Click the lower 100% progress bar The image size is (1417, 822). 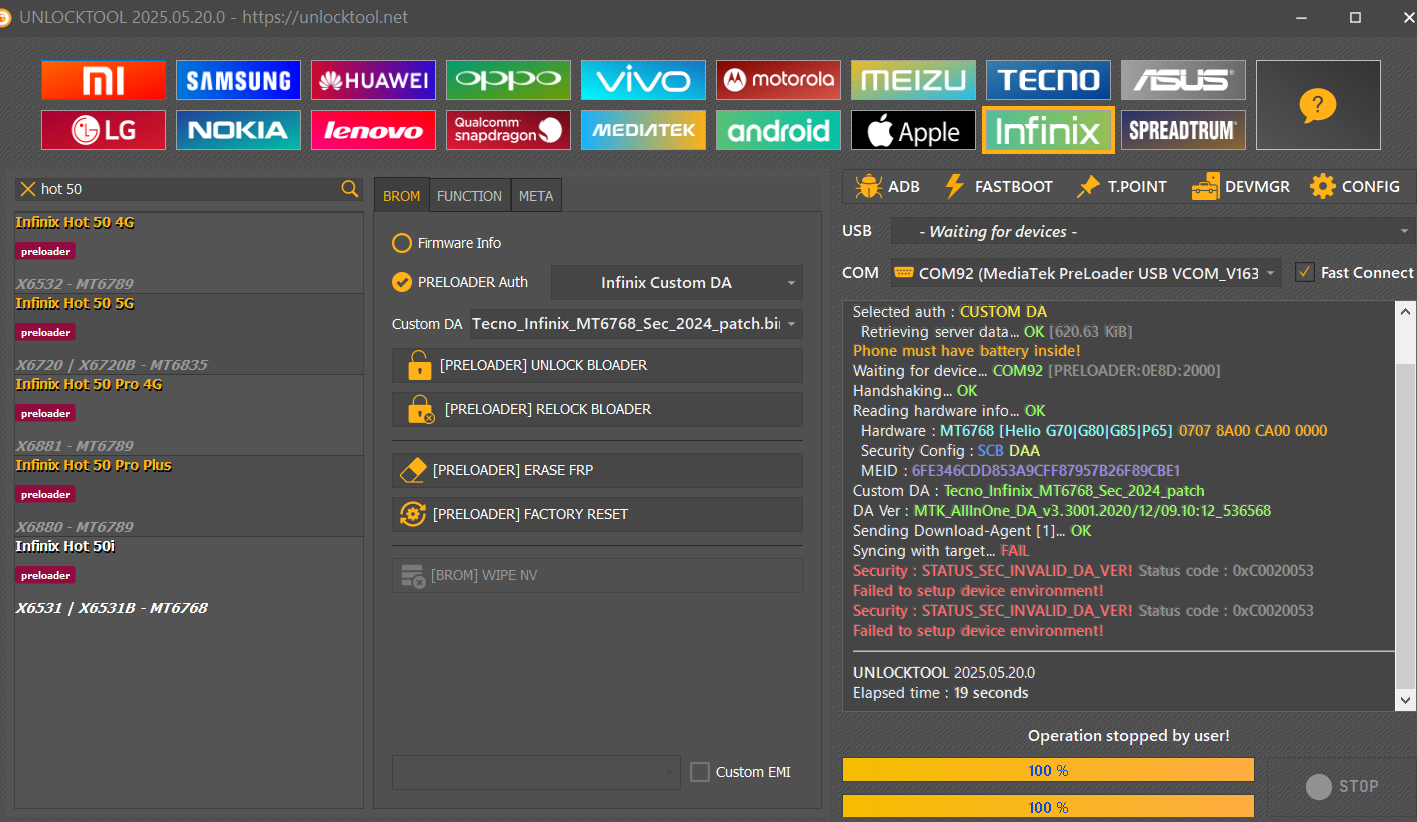tap(1048, 806)
